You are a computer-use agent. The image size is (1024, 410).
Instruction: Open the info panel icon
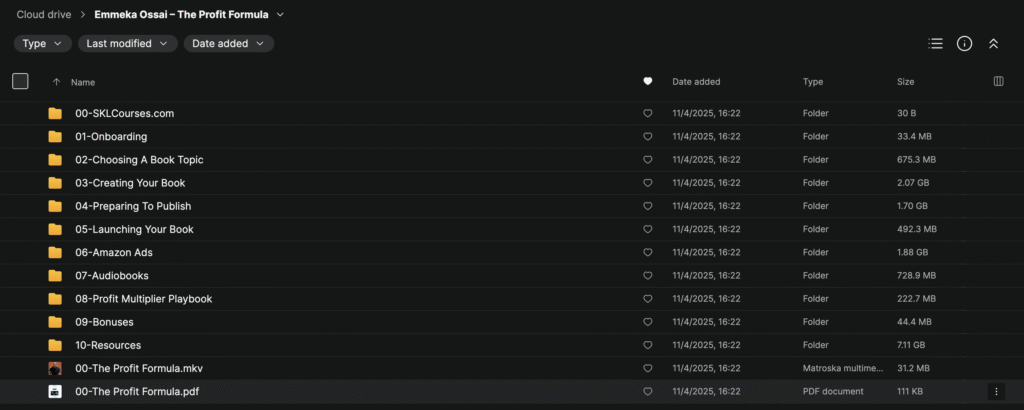pos(964,44)
